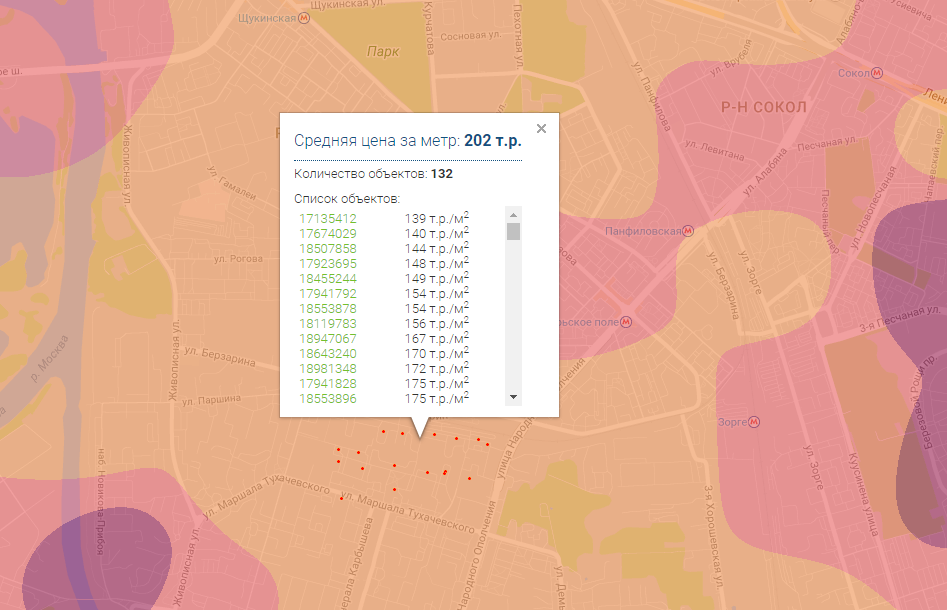
Task: Open listing 18507858
Action: (x=328, y=249)
